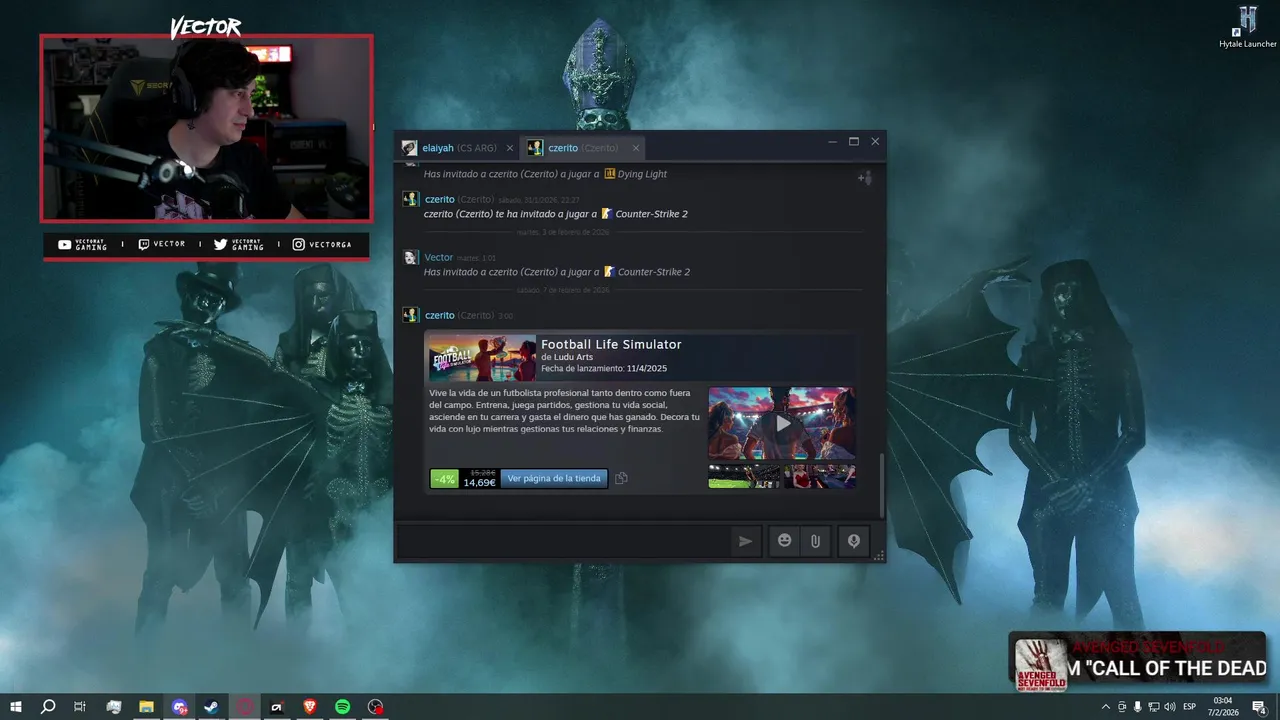This screenshot has height=720, width=1280.
Task: Copy the Football Life Simulator store link
Action: [621, 478]
